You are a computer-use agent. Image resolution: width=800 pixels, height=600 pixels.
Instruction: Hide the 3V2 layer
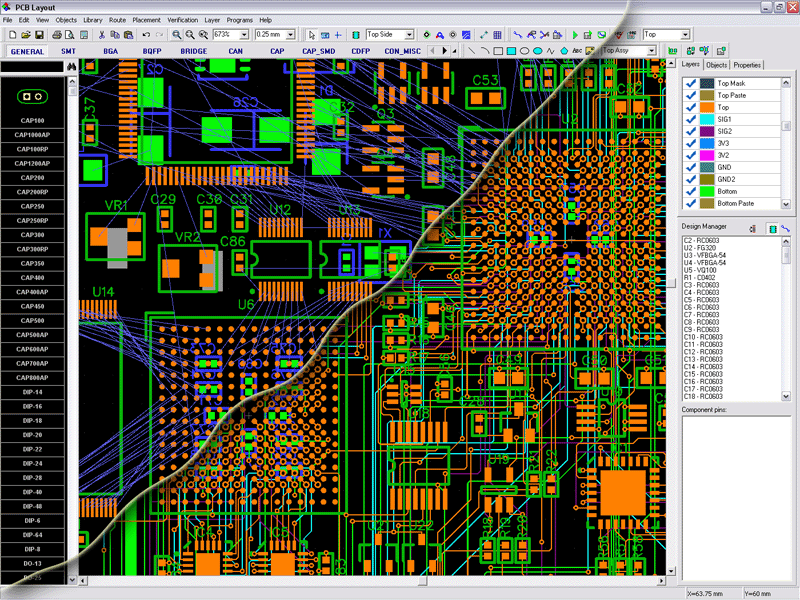691,155
